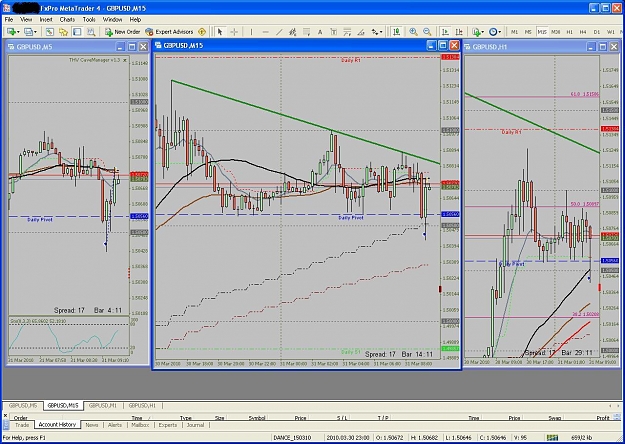Toggle the Market Watch panel icon
This screenshot has height=444, width=625.
point(49,32)
